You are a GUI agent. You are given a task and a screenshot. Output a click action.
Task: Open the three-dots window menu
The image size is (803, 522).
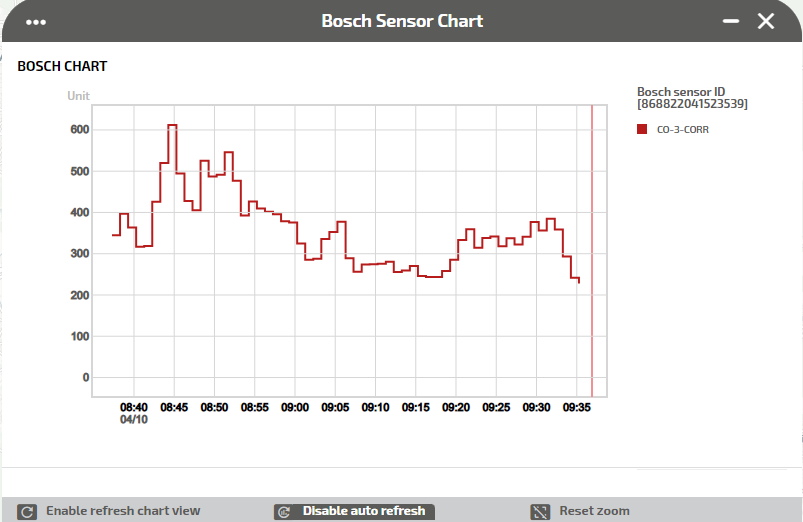pyautogui.click(x=37, y=21)
